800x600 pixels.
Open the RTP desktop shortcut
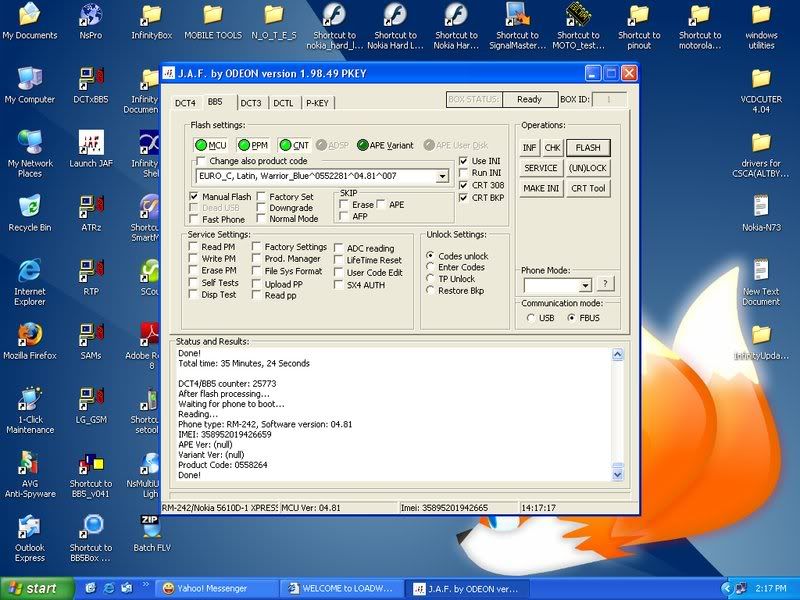(x=91, y=277)
